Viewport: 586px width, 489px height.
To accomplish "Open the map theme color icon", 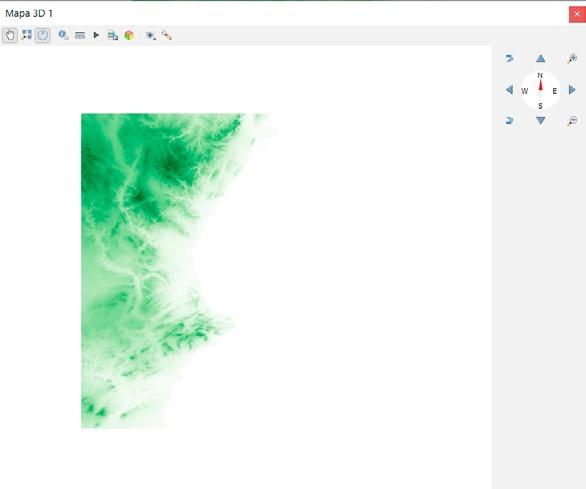I will (129, 36).
